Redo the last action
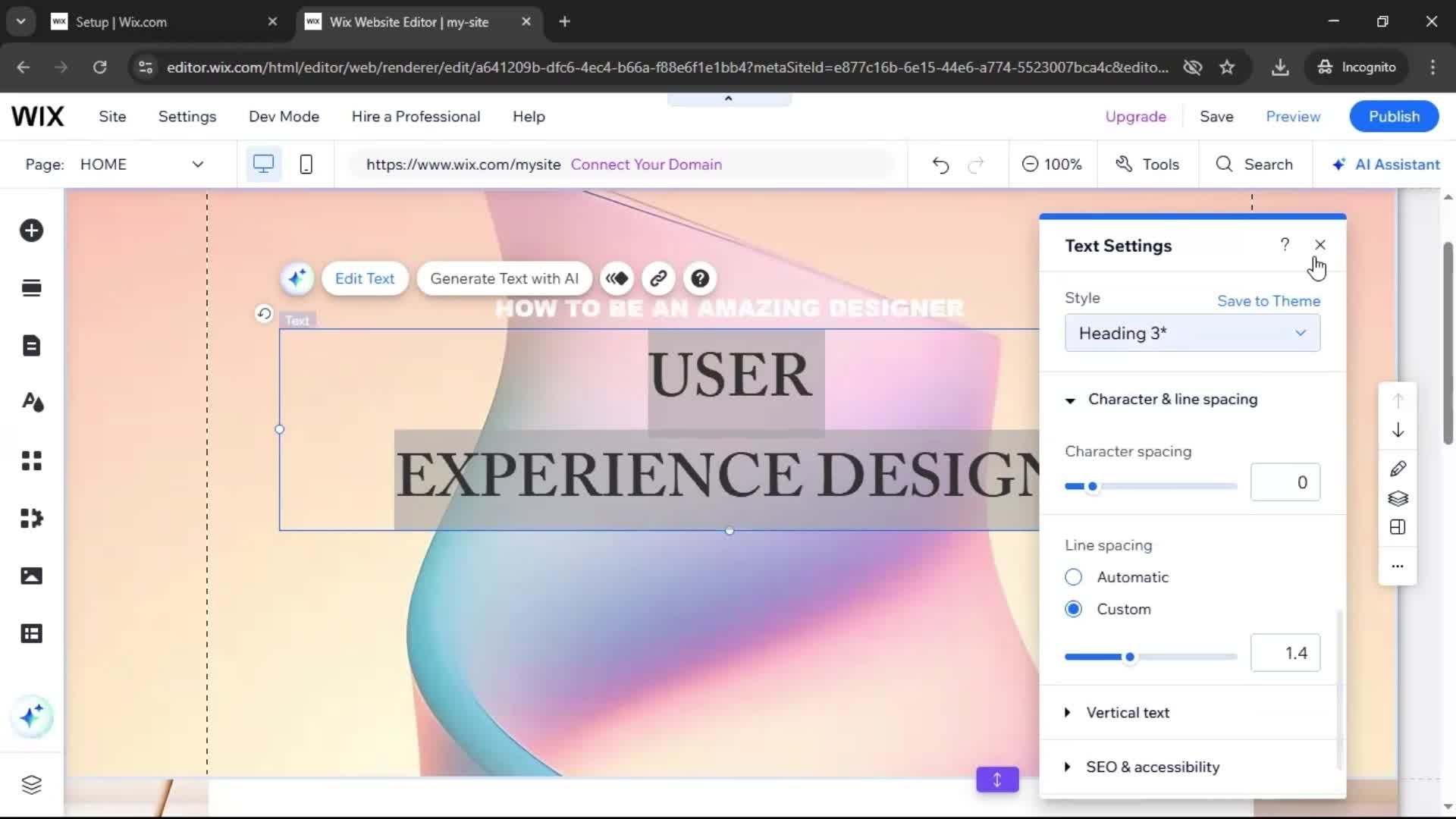 pos(976,165)
